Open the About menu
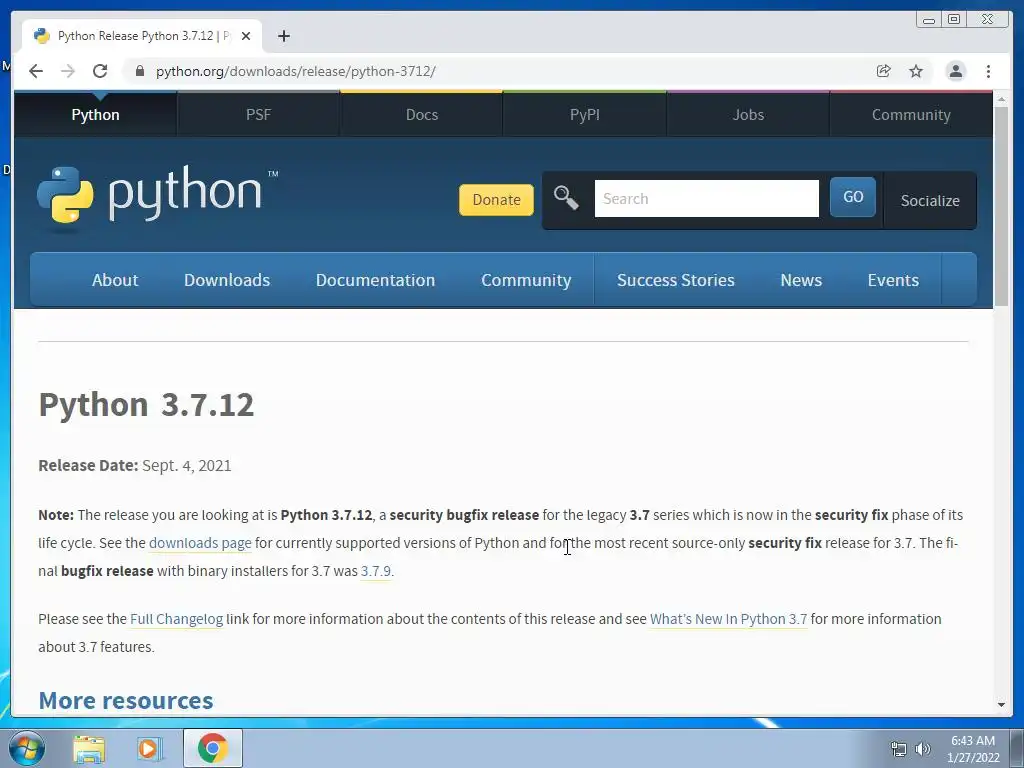1024x768 pixels. [x=115, y=280]
